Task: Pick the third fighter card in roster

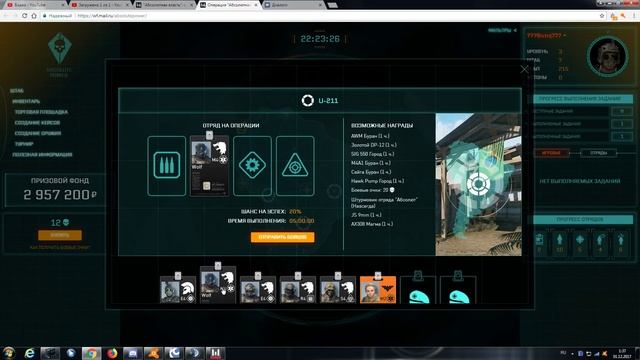Action: pyautogui.click(x=258, y=289)
